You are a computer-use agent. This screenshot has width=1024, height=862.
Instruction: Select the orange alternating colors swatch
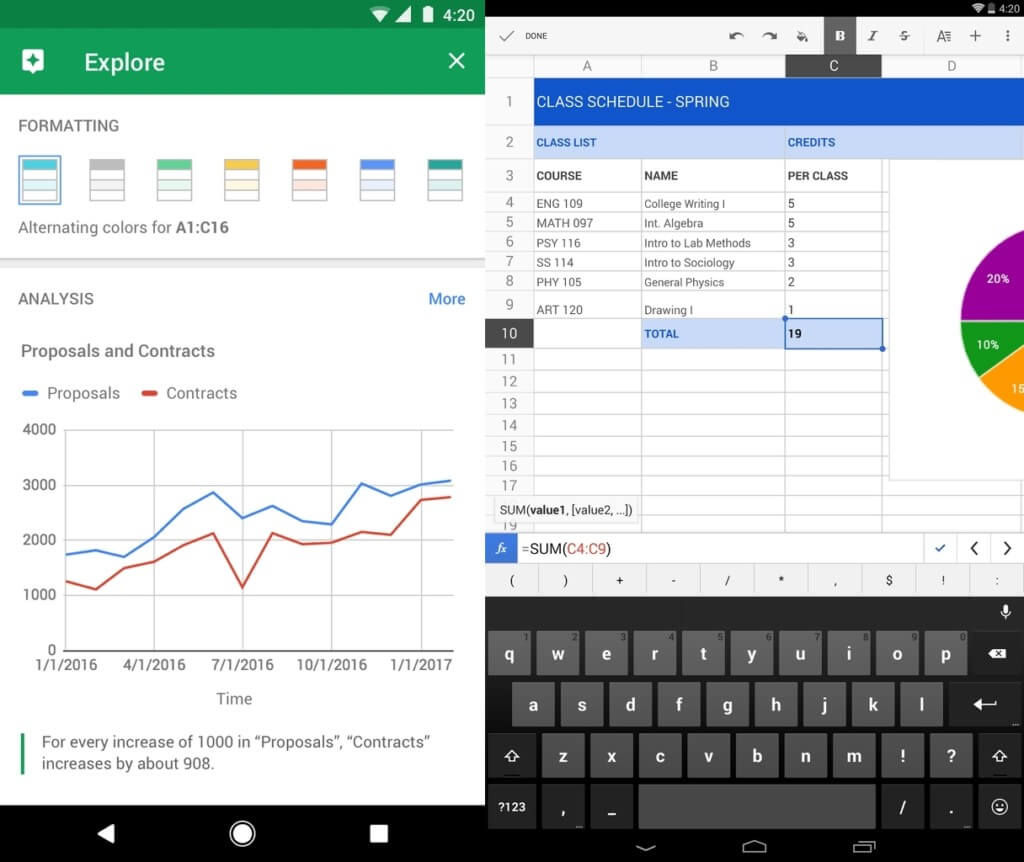[309, 180]
